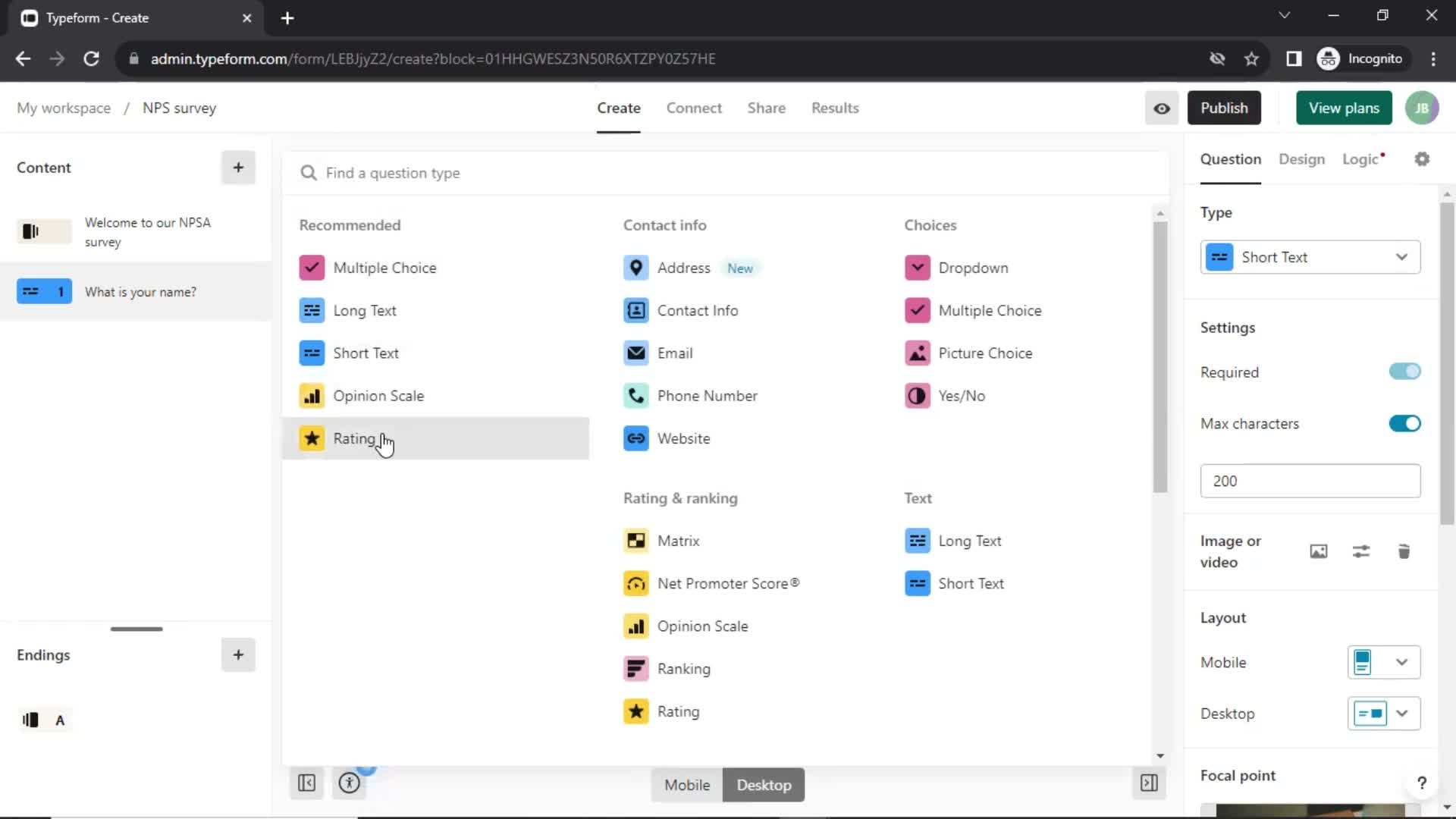1456x819 pixels.
Task: Open the focal point help icon
Action: coord(1422,783)
